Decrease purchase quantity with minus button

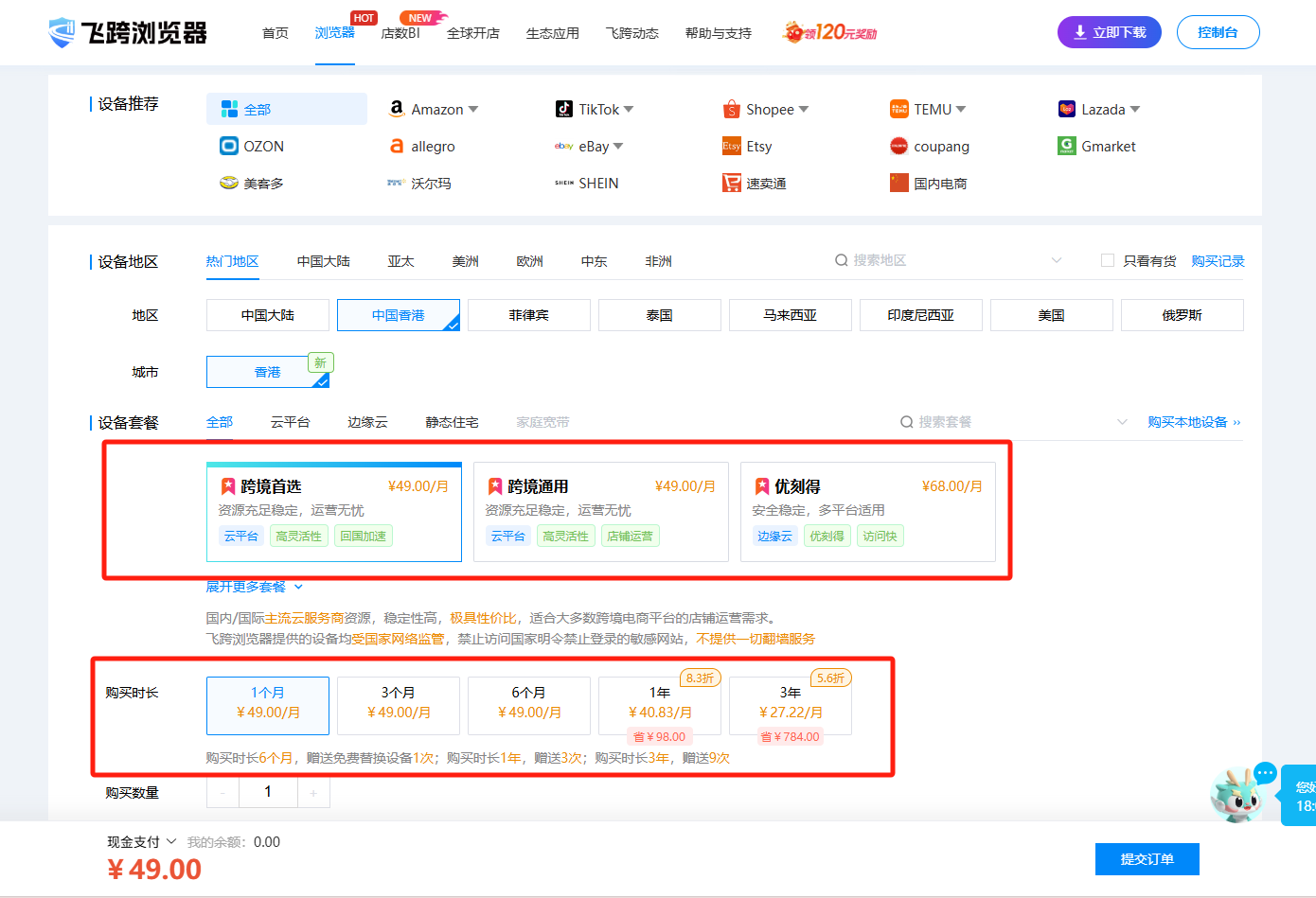point(222,793)
